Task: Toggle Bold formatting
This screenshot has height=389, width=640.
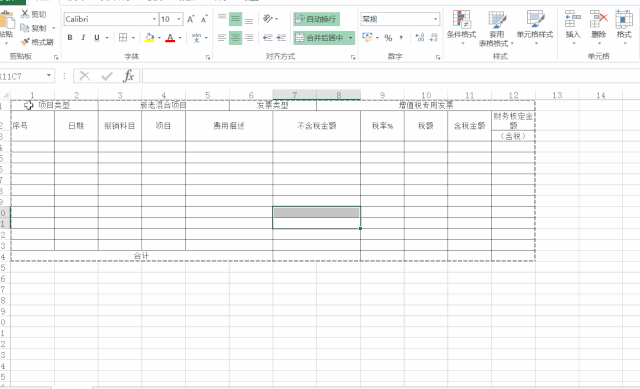Action: tap(70, 38)
